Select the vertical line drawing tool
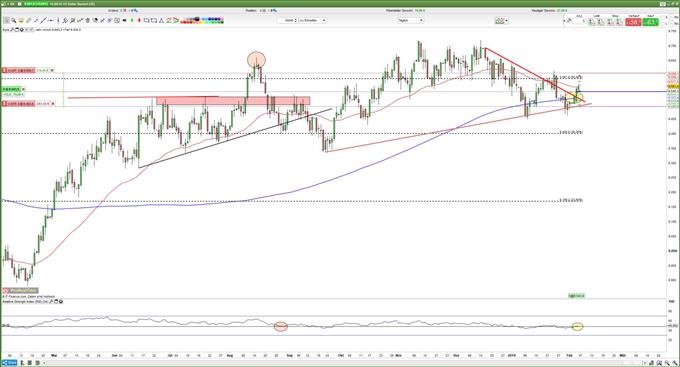Screen dimensions: 680x367 [x=58, y=20]
